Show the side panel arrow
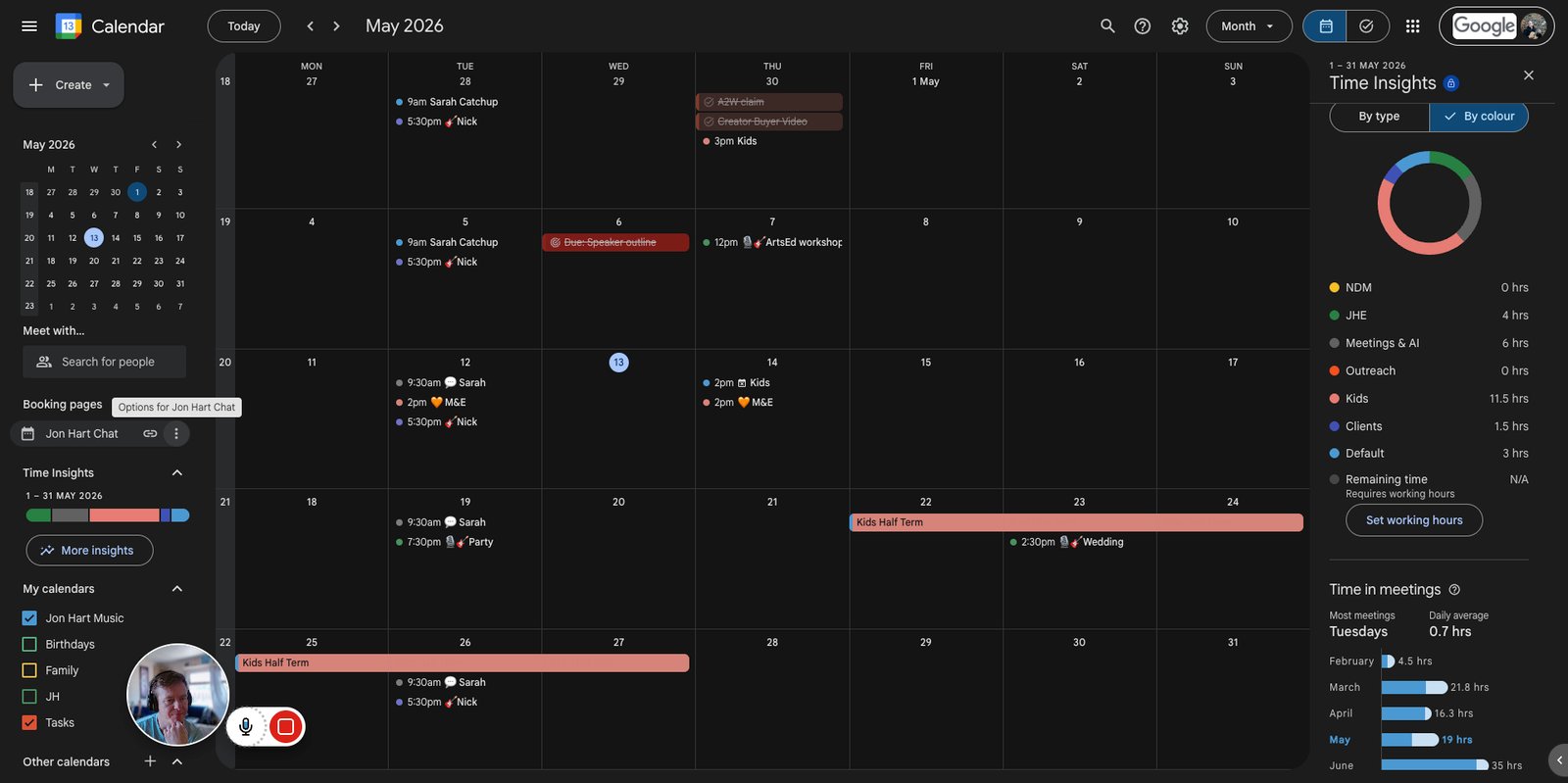This screenshot has width=1568, height=783. [x=1558, y=759]
